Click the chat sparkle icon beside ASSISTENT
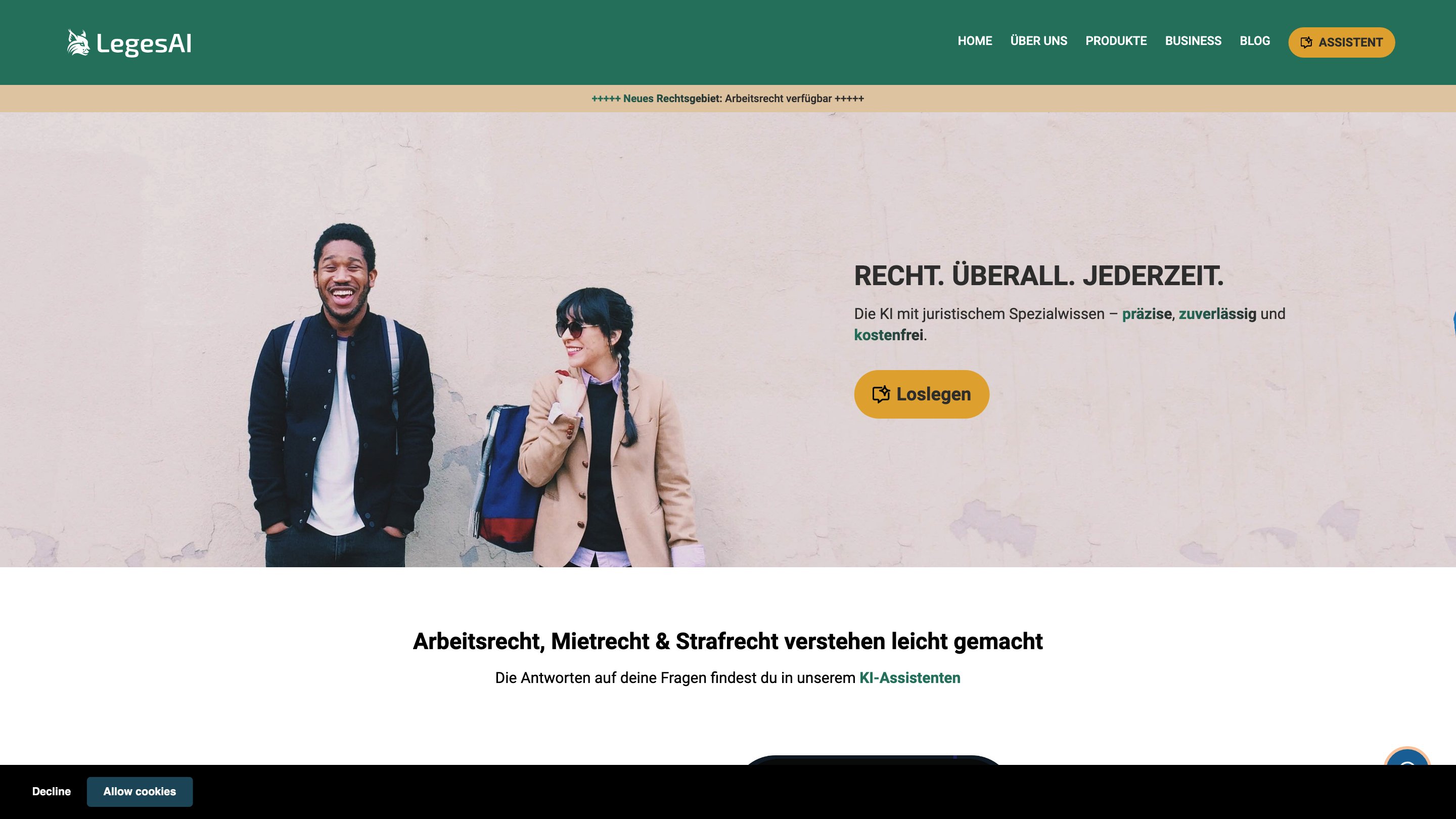The width and height of the screenshot is (1456, 819). (x=1306, y=42)
